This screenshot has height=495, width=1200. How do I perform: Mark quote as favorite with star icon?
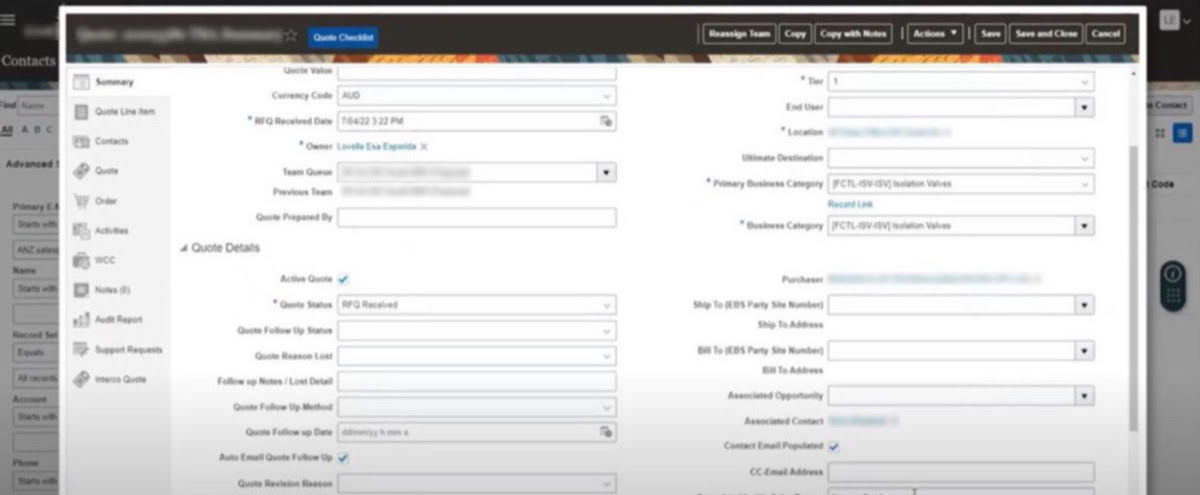(291, 35)
